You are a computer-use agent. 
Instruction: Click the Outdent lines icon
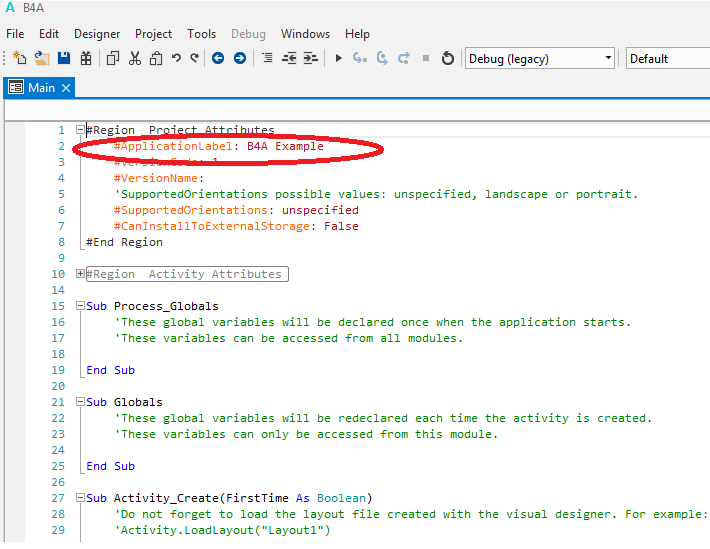click(x=289, y=58)
